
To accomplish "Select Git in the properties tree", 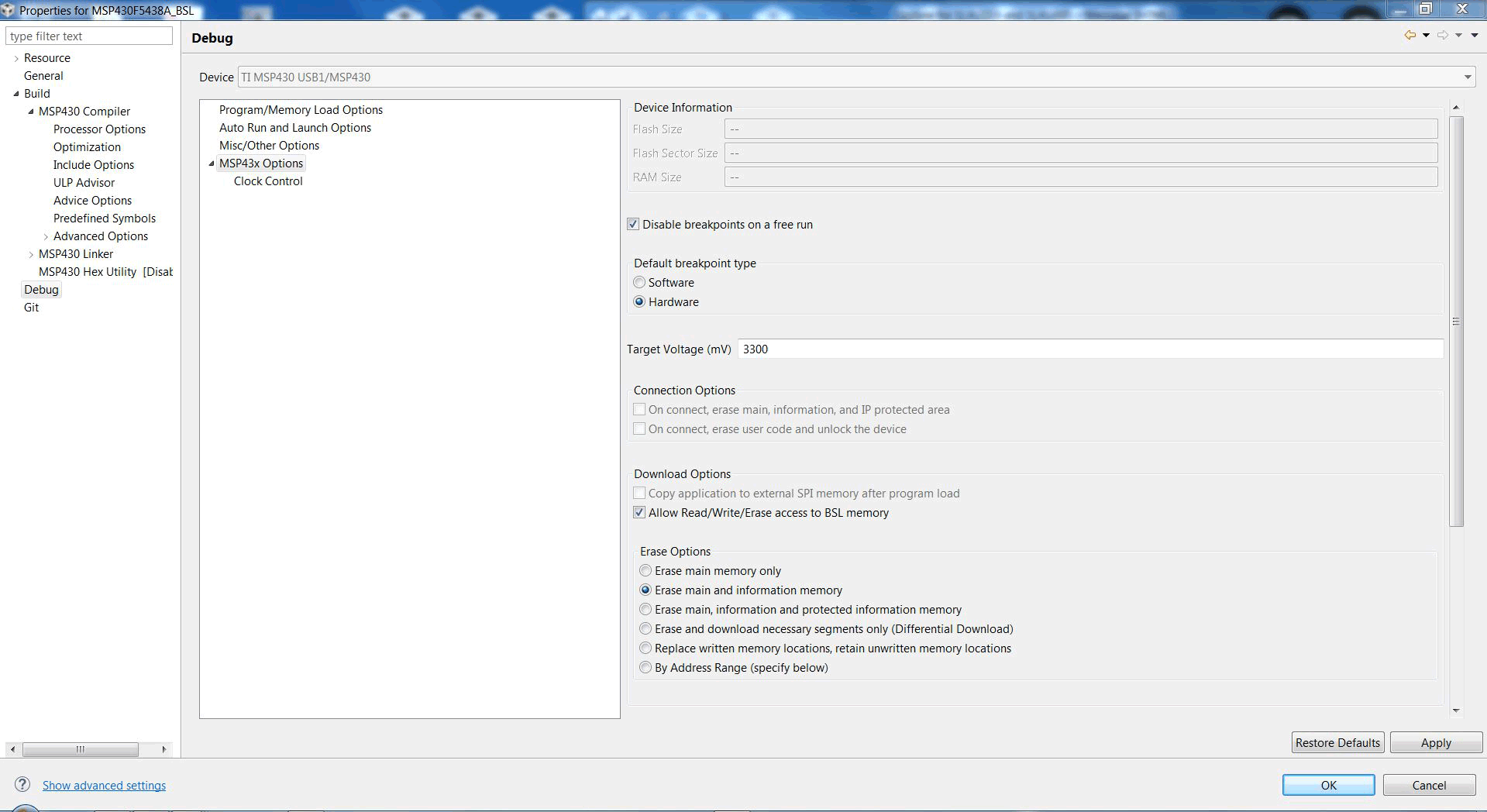I will point(31,308).
